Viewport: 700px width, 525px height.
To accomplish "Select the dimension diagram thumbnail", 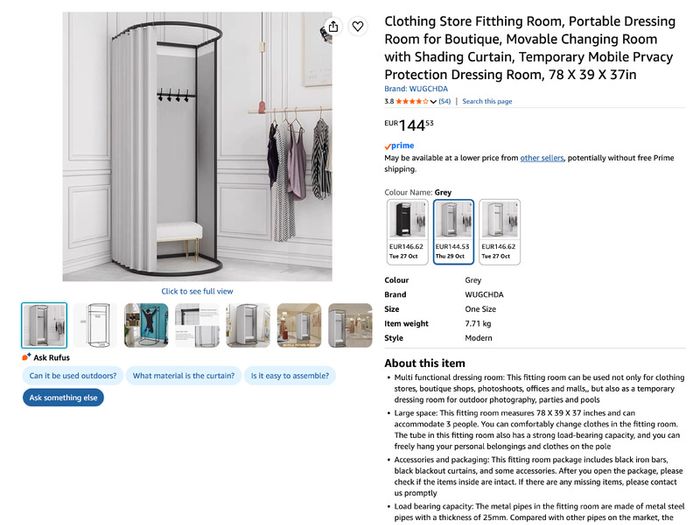I will [x=95, y=325].
